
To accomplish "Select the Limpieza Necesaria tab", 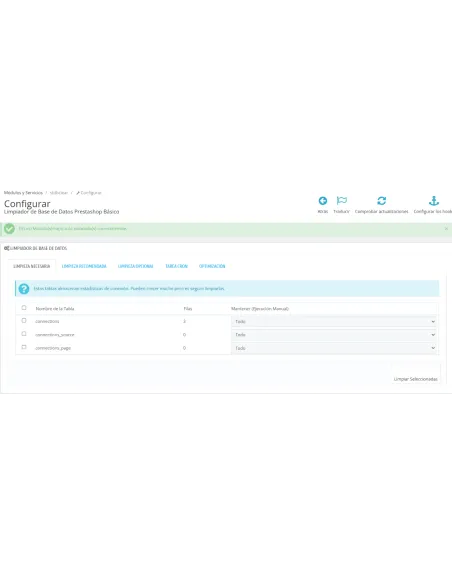I will (x=32, y=266).
